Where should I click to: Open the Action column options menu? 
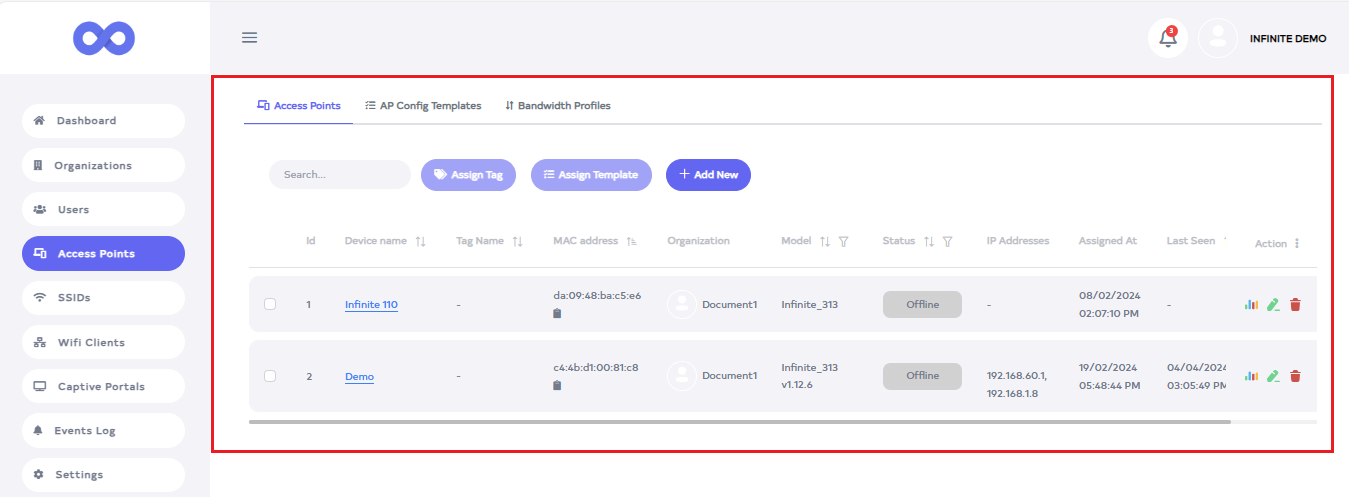(1297, 244)
